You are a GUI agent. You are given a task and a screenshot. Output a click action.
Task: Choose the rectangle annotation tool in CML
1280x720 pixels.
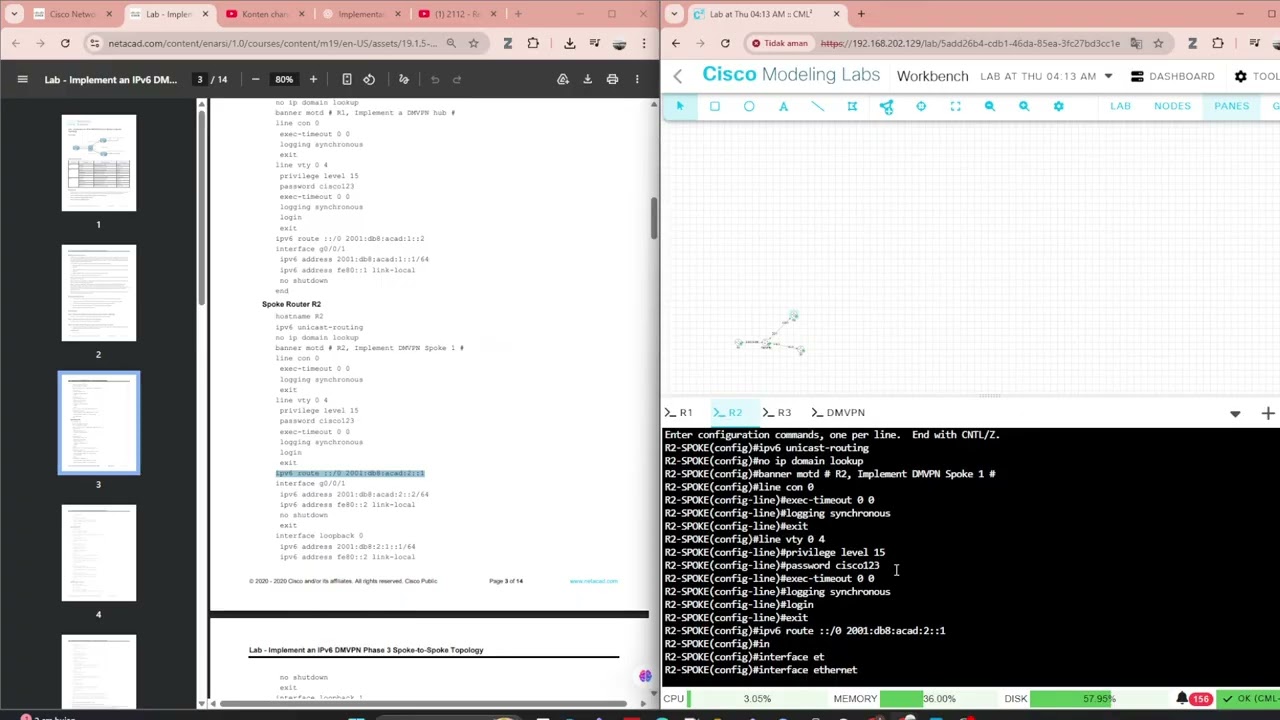click(x=715, y=106)
